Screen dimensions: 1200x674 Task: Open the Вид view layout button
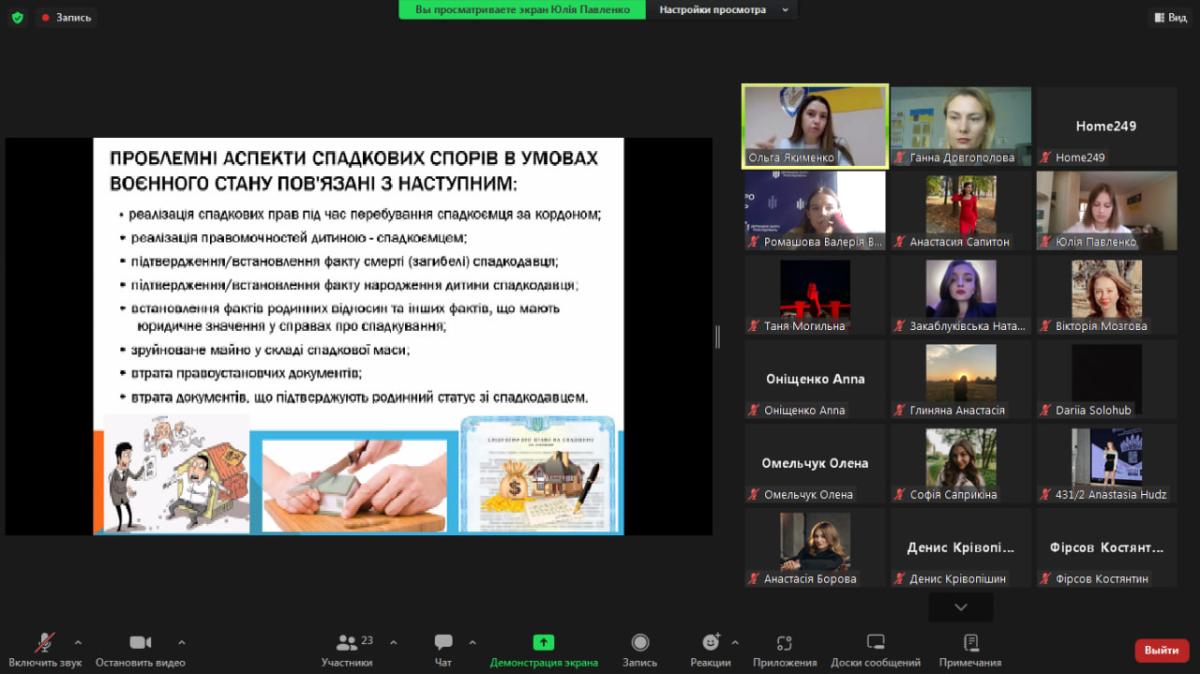pos(1170,17)
